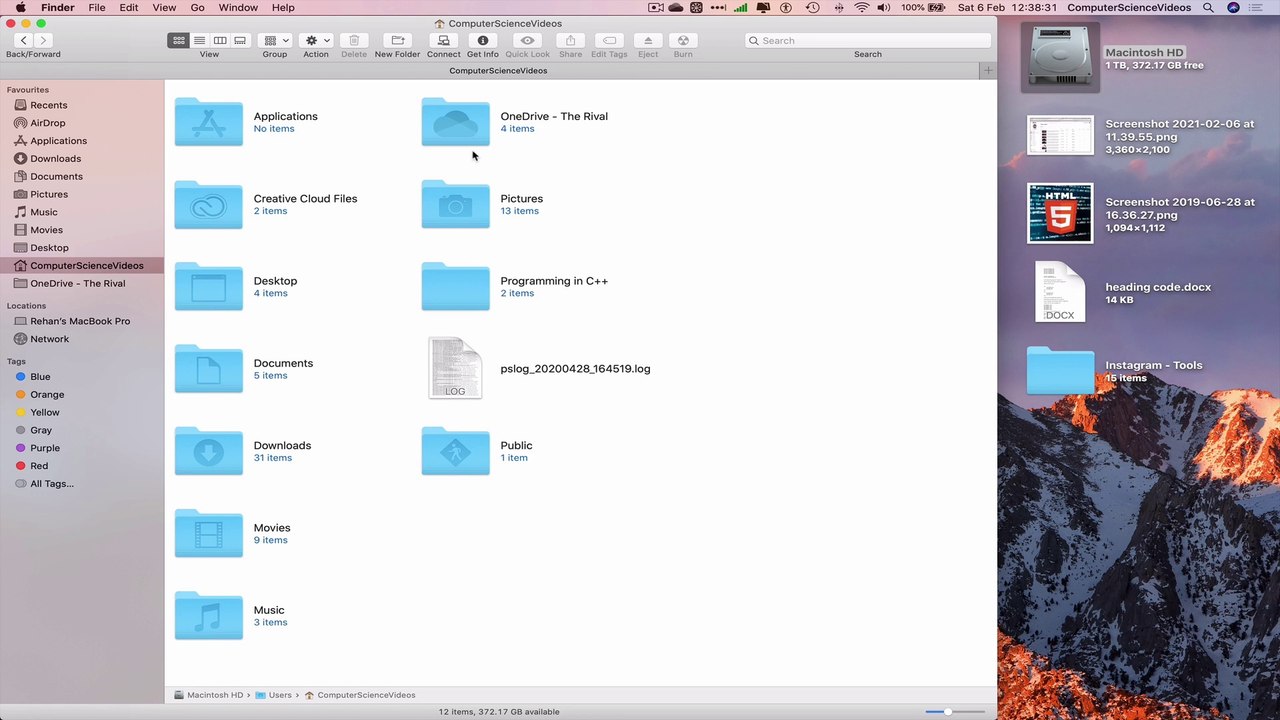Select heading code.docx on desktop
This screenshot has width=1280, height=720.
[1060, 292]
